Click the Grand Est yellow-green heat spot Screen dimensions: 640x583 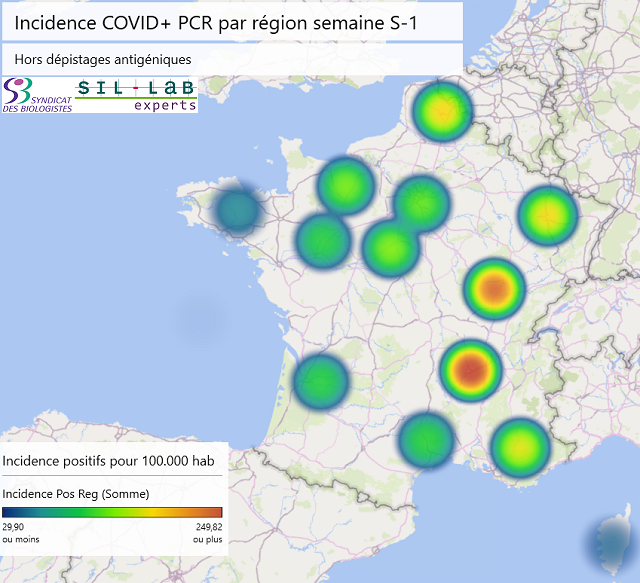click(548, 215)
